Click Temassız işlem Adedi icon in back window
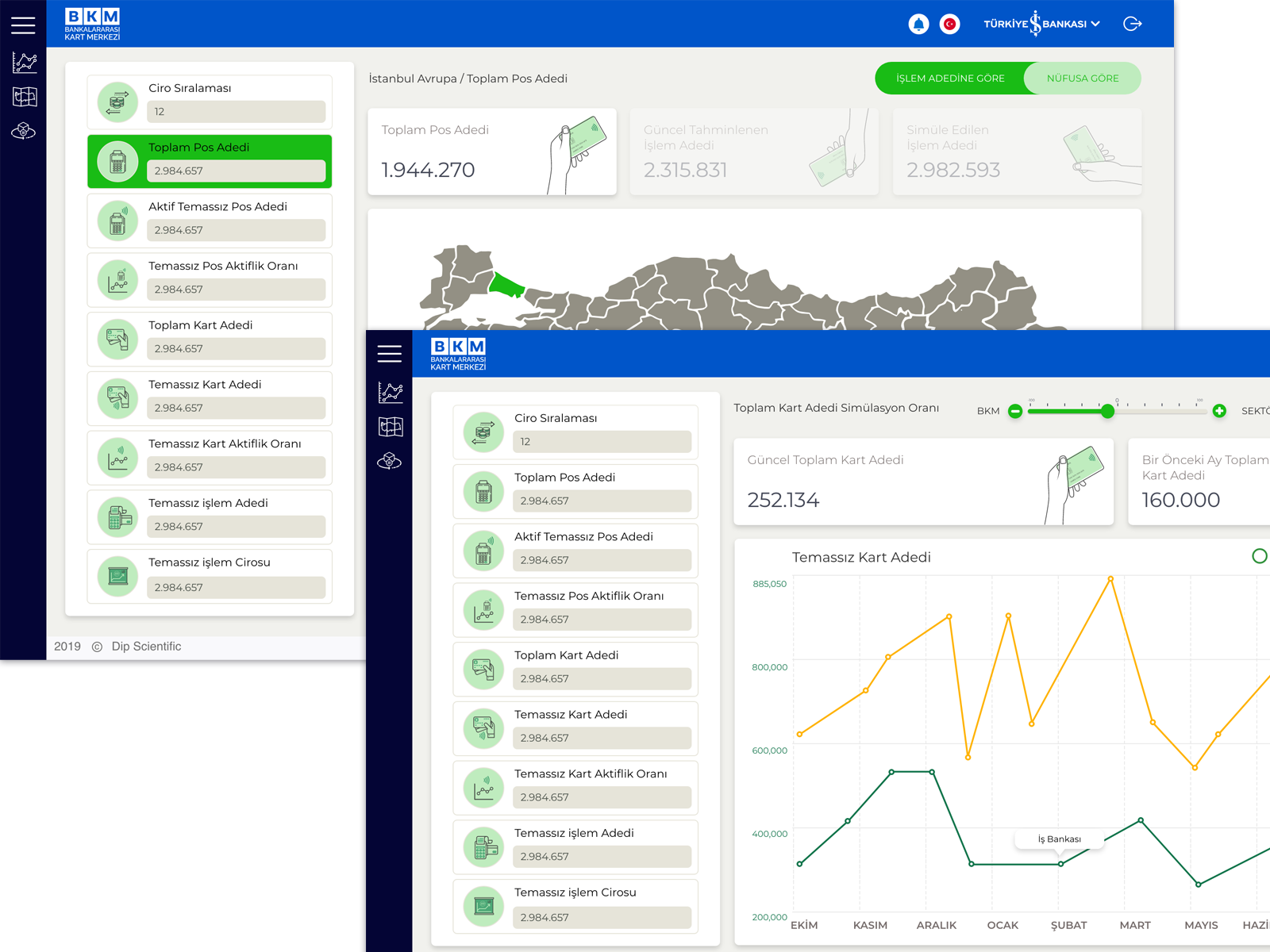1270x952 pixels. coord(117,517)
